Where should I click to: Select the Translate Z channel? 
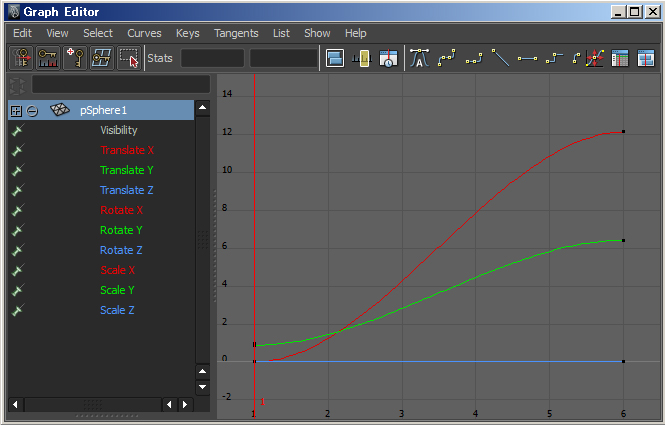pyautogui.click(x=126, y=190)
